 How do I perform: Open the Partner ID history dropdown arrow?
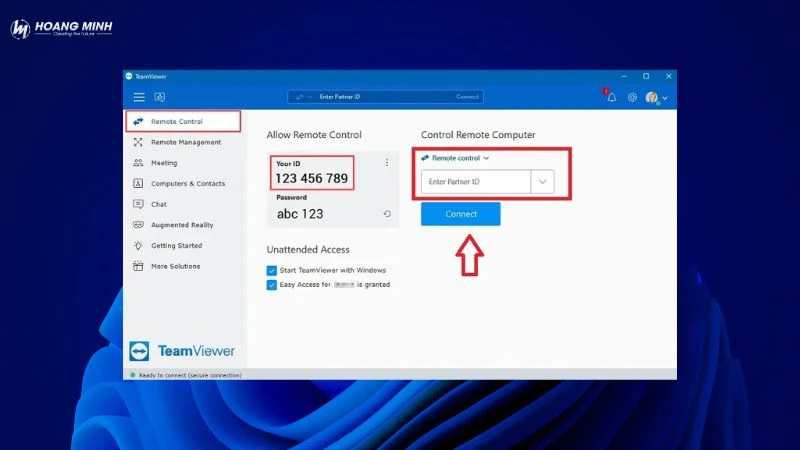click(x=542, y=182)
